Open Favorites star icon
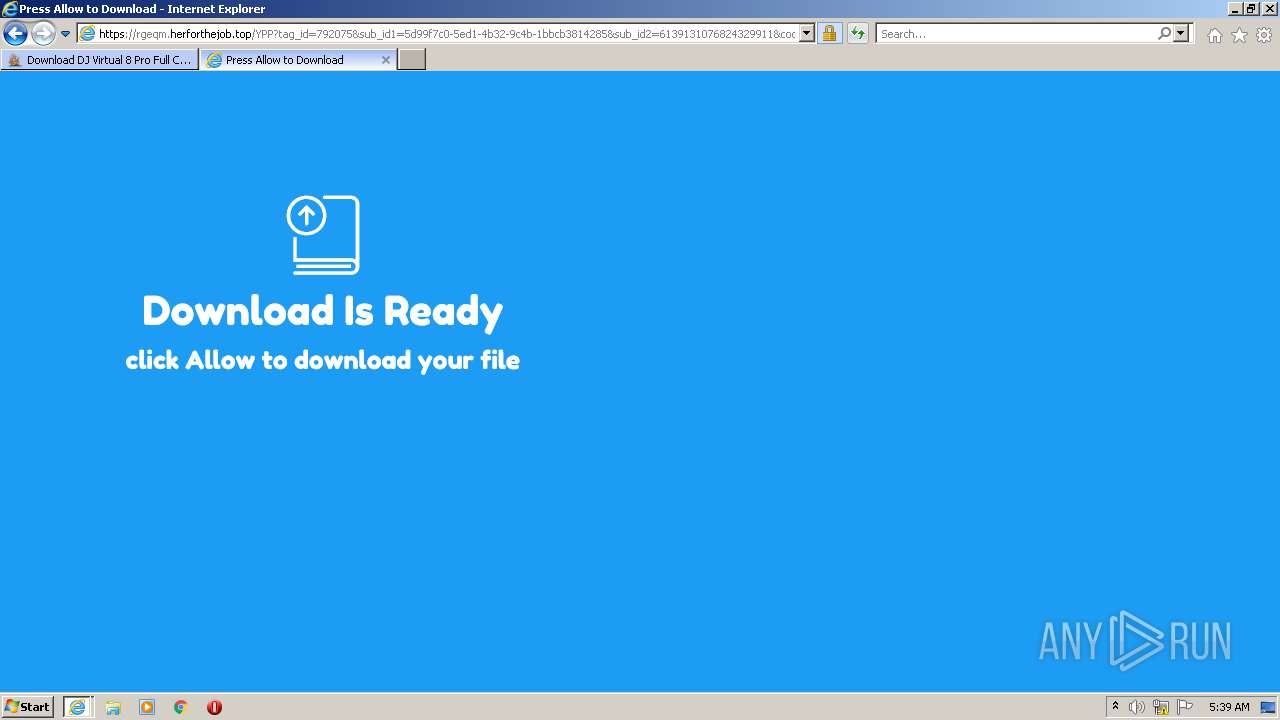The height and width of the screenshot is (720, 1280). point(1239,35)
